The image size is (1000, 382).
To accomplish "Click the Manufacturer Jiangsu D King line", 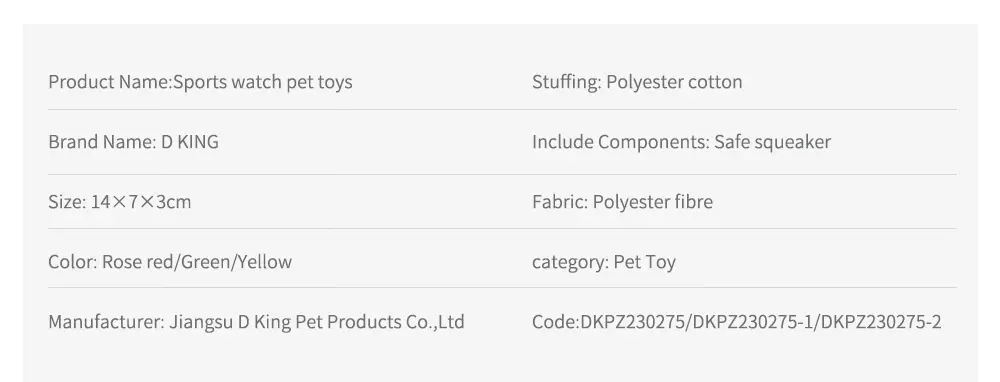I will point(256,322).
